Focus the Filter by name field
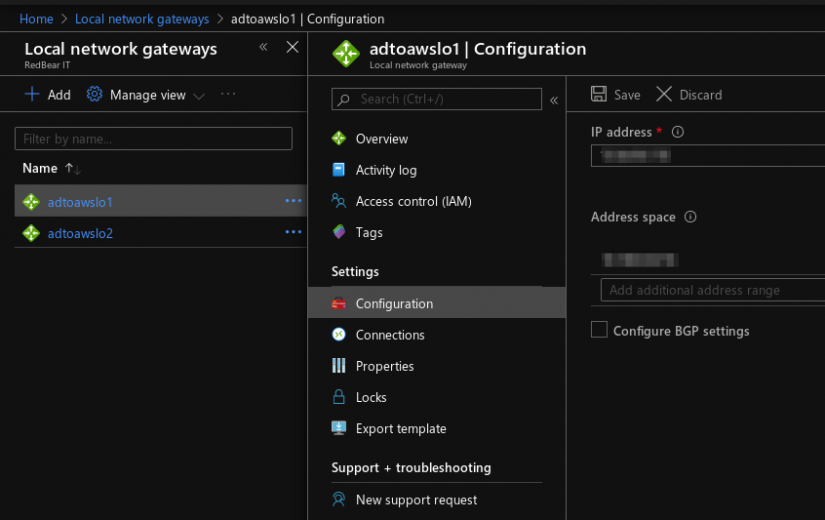825x520 pixels. [x=154, y=139]
